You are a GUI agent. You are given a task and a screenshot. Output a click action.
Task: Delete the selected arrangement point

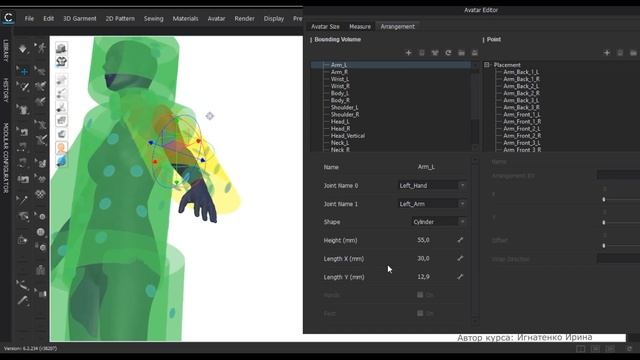pyautogui.click(x=620, y=53)
